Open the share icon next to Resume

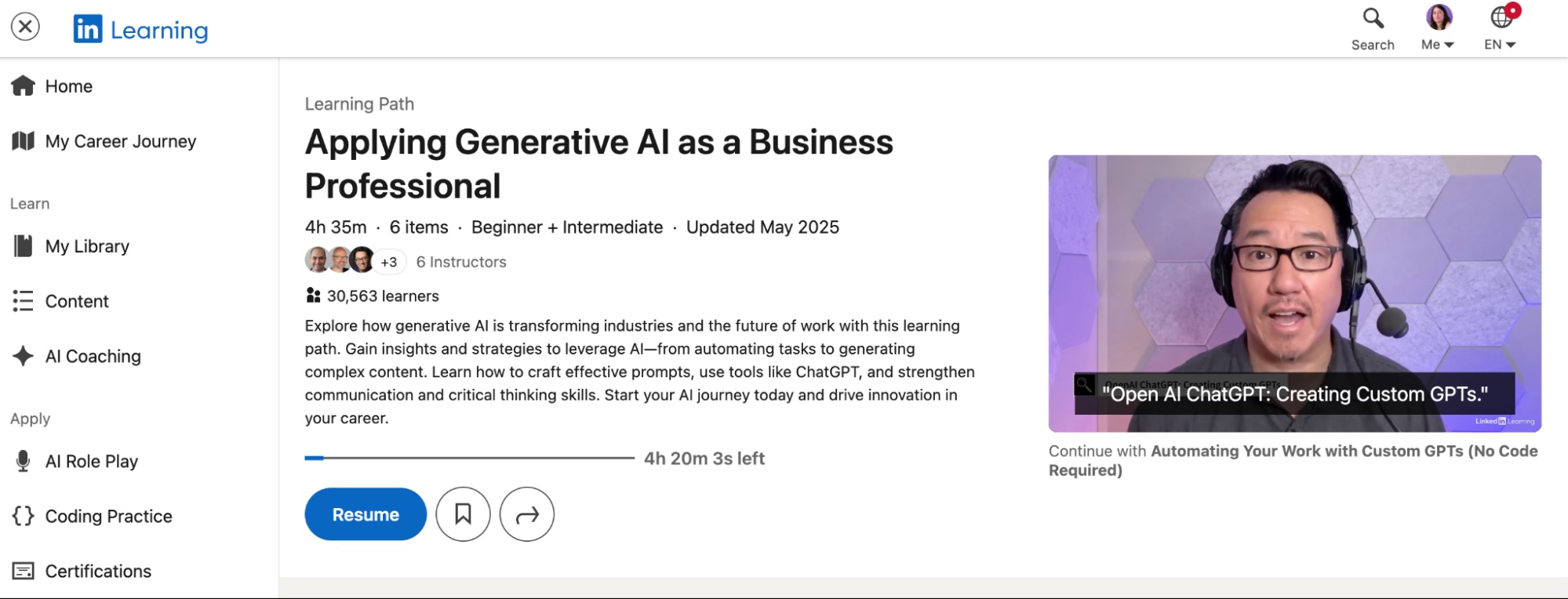click(x=526, y=514)
